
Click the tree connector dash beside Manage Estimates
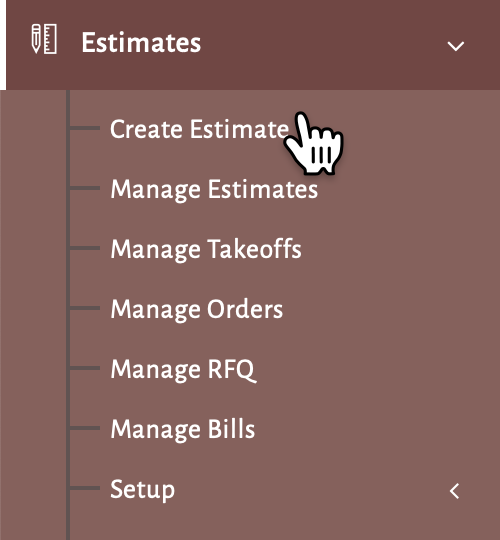[85, 188]
